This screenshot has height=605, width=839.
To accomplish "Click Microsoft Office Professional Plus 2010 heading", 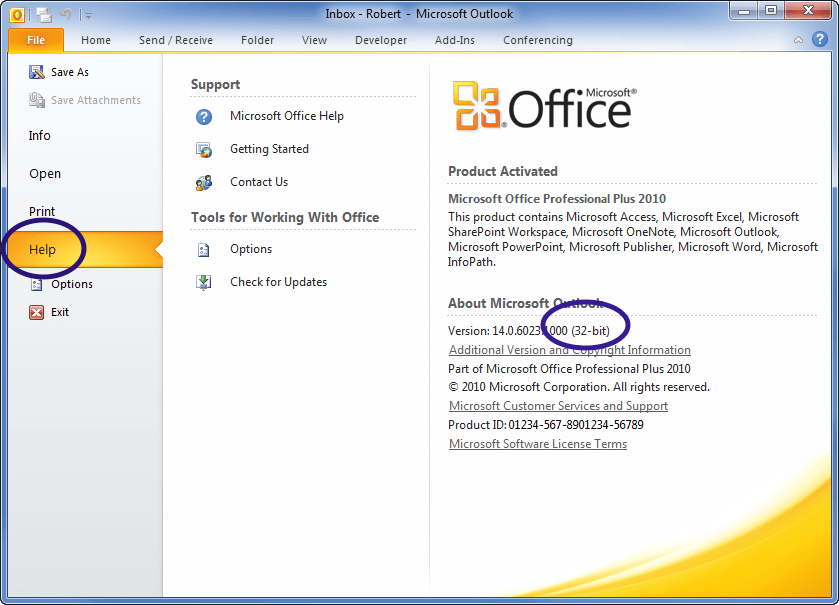I will point(556,198).
